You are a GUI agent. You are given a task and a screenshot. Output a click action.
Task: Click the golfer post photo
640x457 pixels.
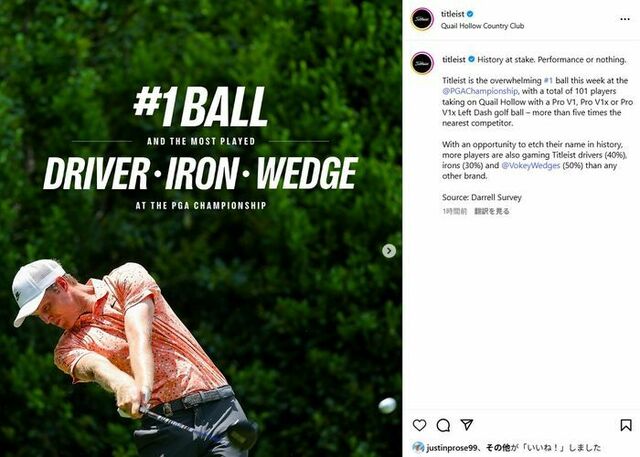pyautogui.click(x=201, y=228)
